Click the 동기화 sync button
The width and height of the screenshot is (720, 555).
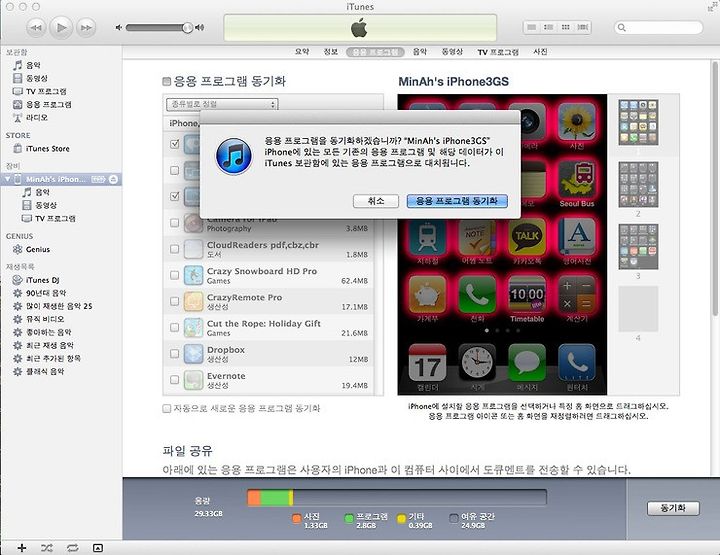pyautogui.click(x=673, y=508)
